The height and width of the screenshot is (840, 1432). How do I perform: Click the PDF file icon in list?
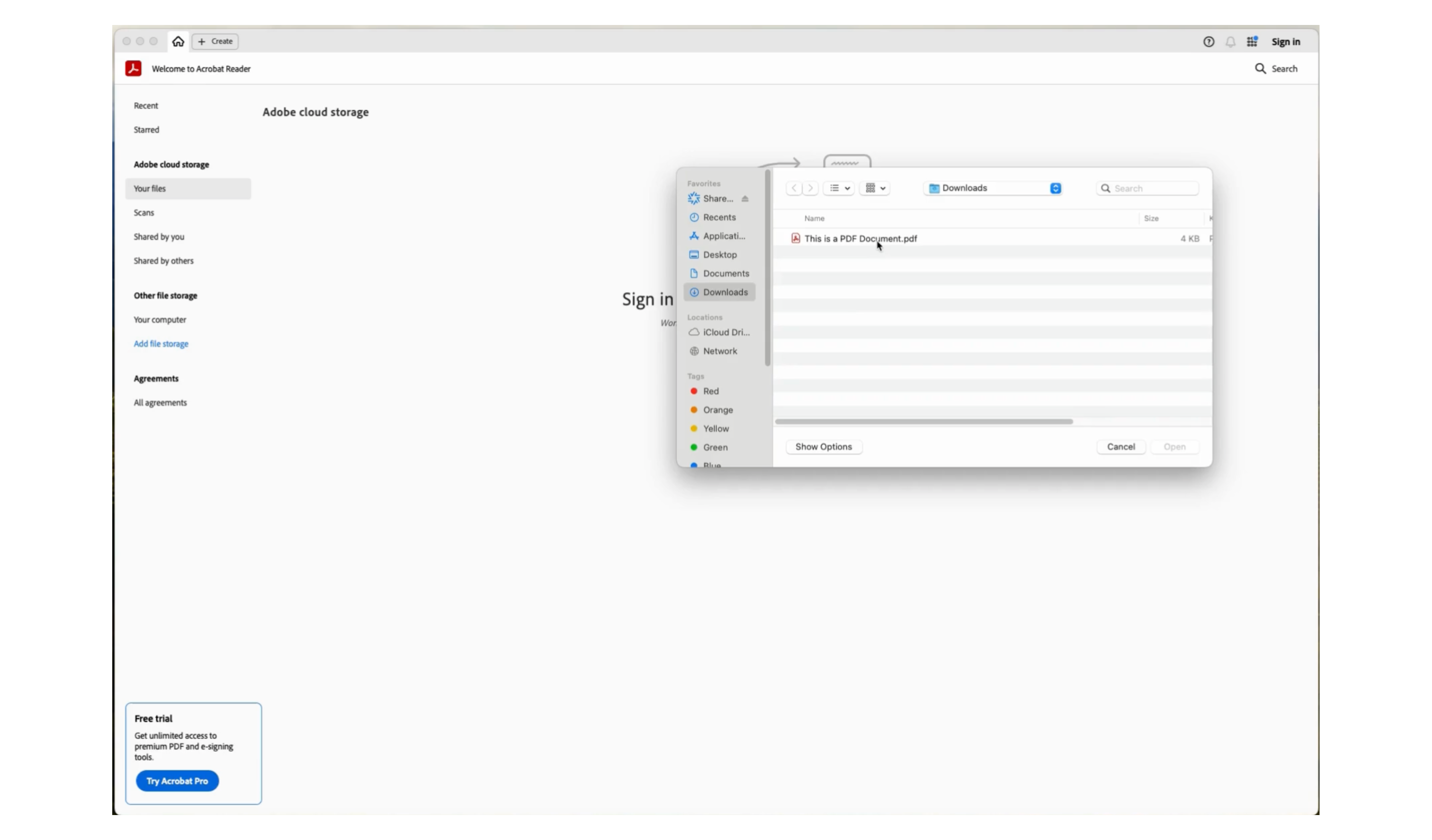point(795,238)
